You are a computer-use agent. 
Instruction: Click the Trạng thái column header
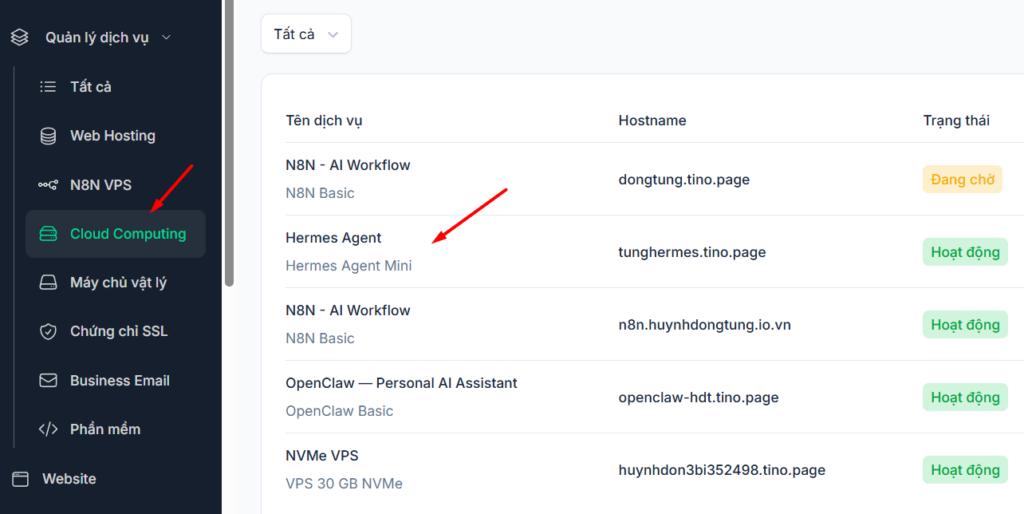(x=956, y=120)
